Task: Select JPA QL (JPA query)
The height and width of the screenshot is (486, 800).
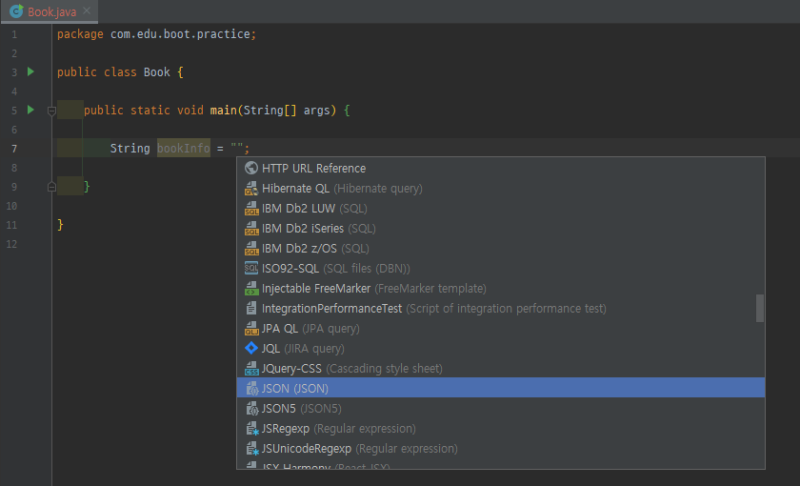Action: tap(501, 328)
